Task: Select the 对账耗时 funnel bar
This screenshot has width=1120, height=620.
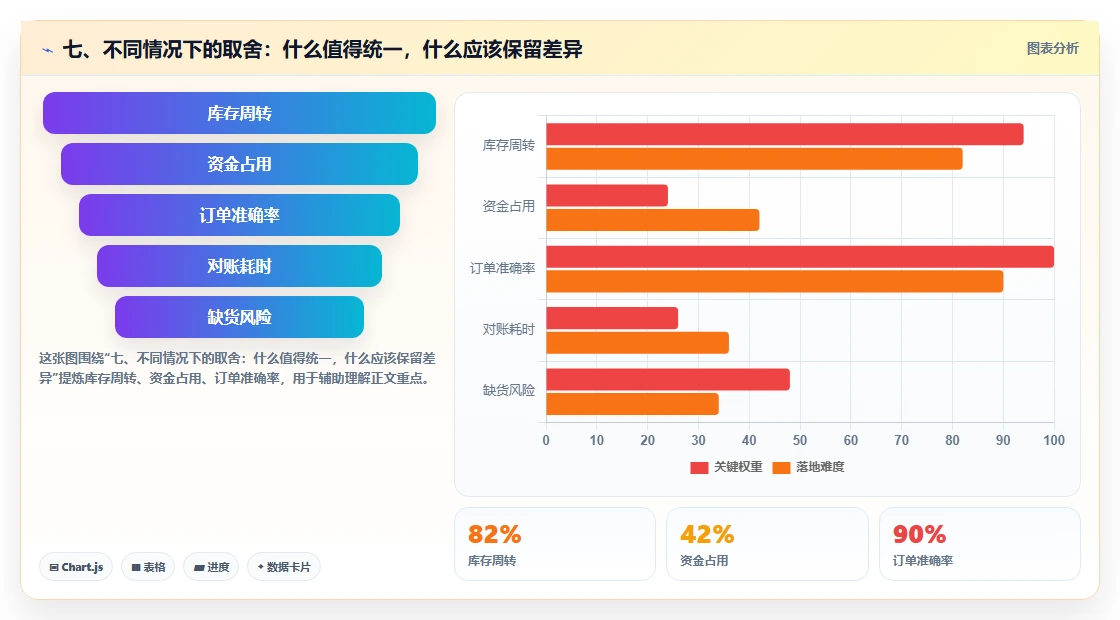Action: pyautogui.click(x=239, y=266)
